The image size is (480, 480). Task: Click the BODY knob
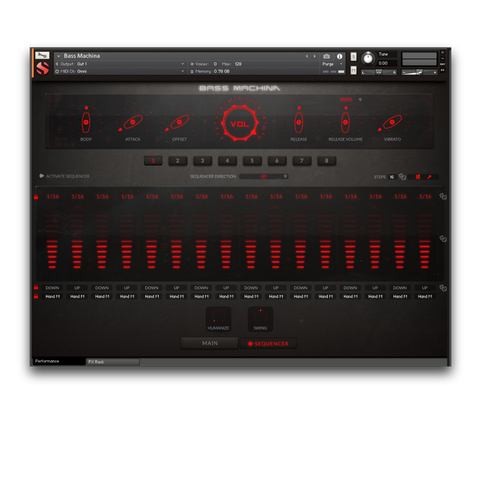[x=86, y=122]
